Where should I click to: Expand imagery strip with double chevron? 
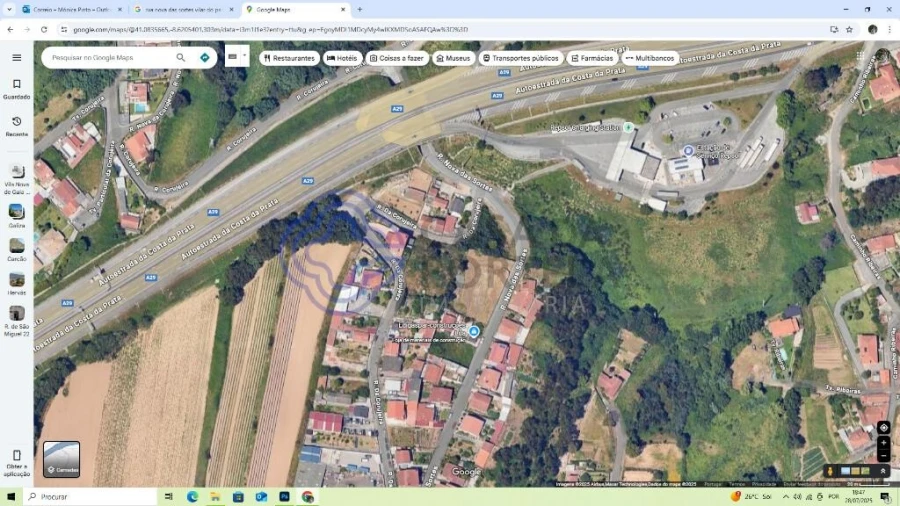point(883,471)
